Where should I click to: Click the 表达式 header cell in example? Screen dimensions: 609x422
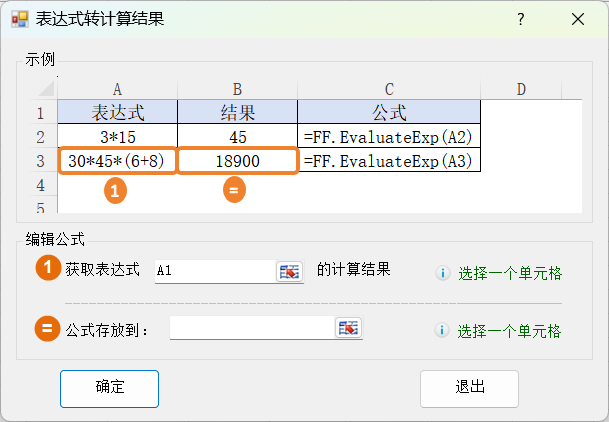[117, 112]
